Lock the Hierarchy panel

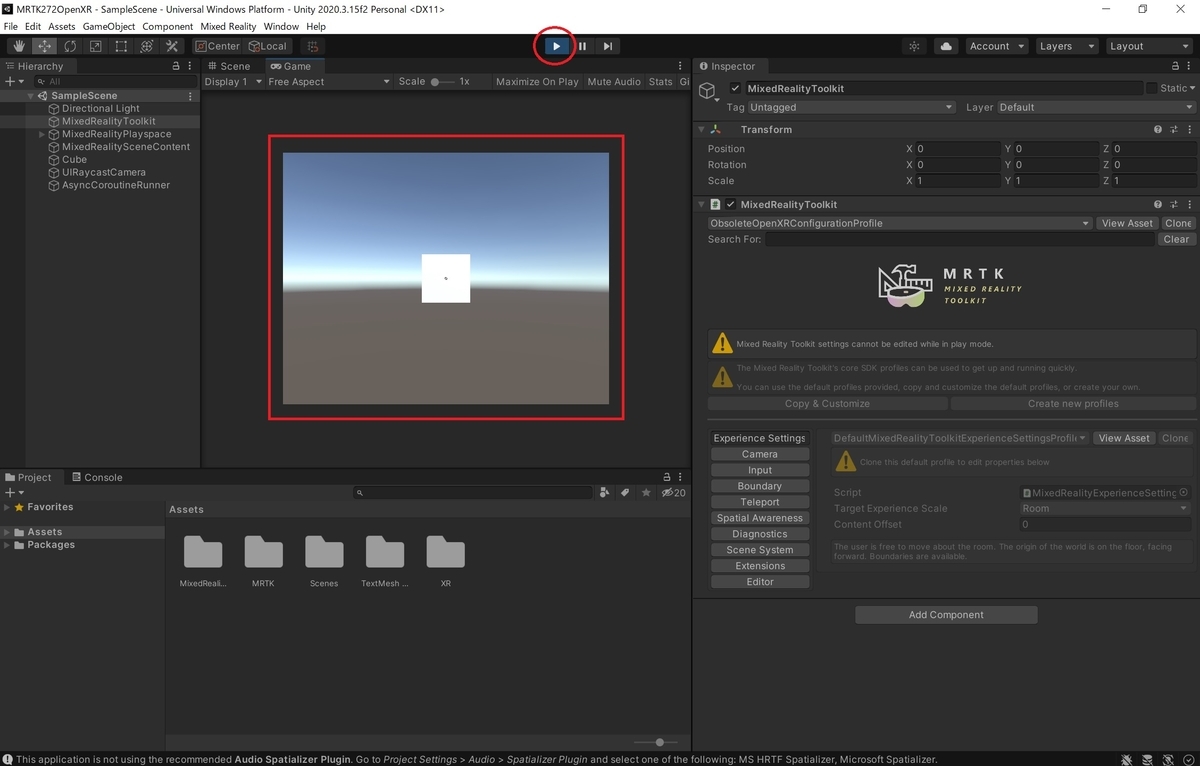pyautogui.click(x=177, y=66)
